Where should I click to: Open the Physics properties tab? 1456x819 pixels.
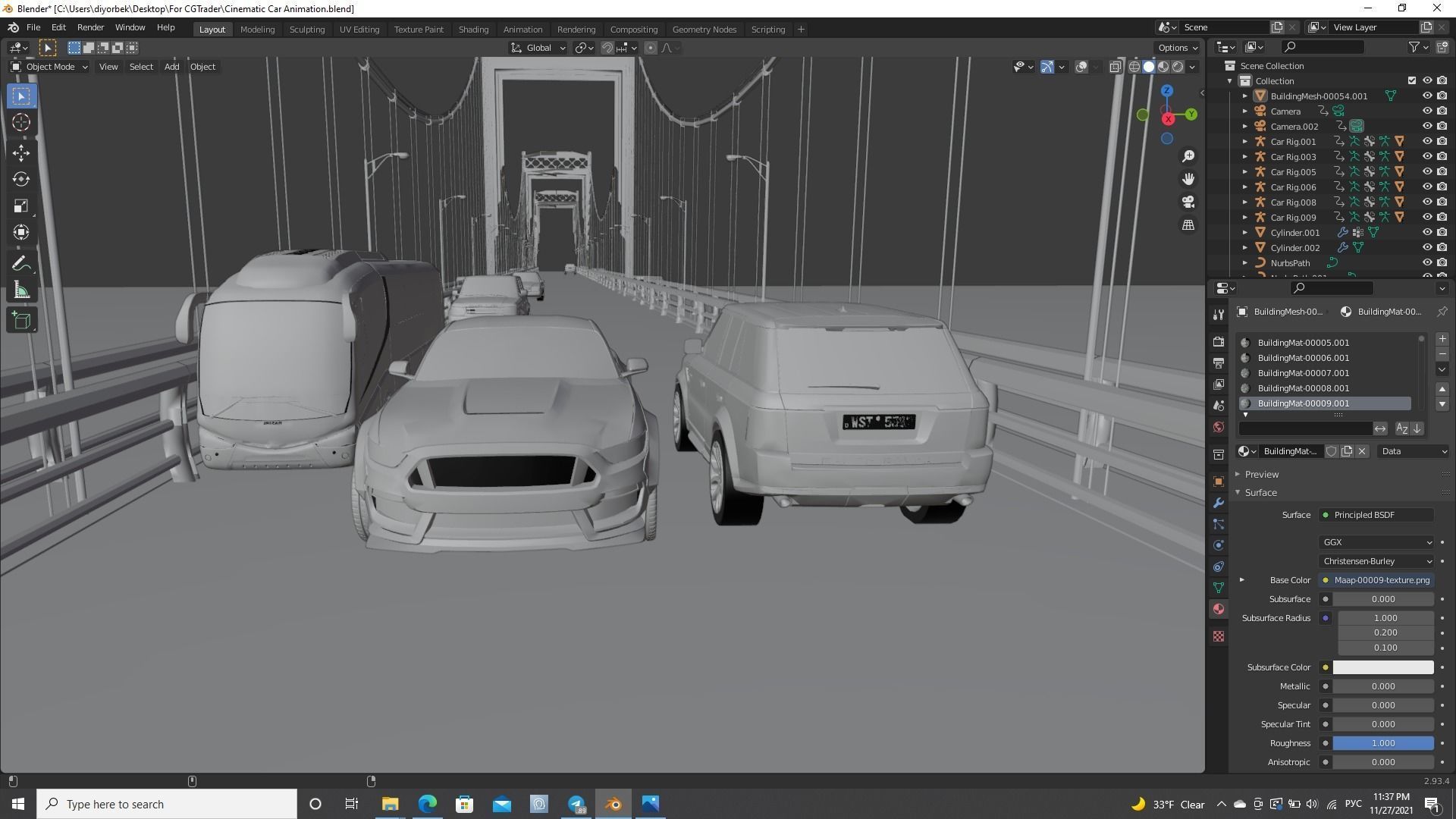(x=1219, y=545)
